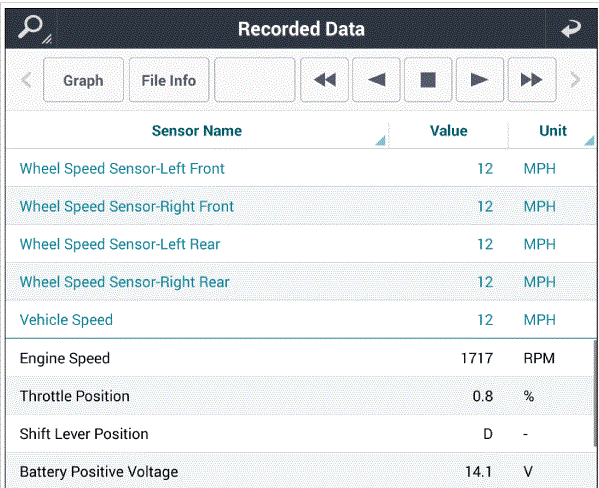Screen dimensions: 599x488
Task: Select the Vehicle Speed row
Action: coord(301,319)
